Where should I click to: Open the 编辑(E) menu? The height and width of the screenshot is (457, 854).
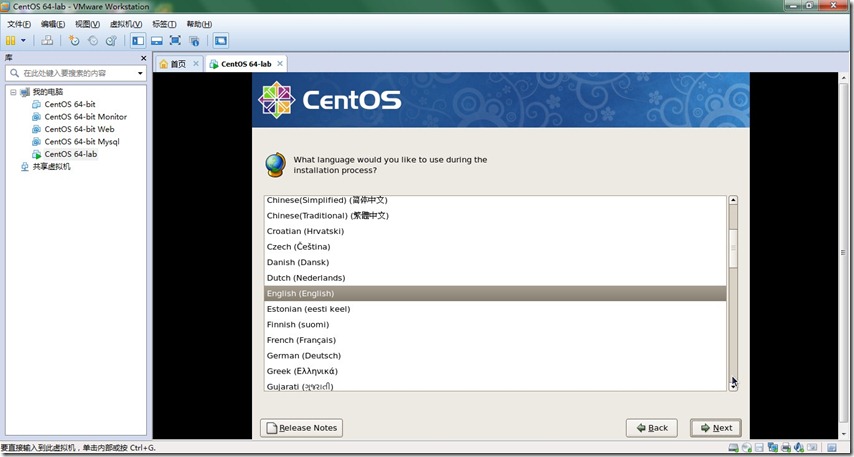[53, 24]
